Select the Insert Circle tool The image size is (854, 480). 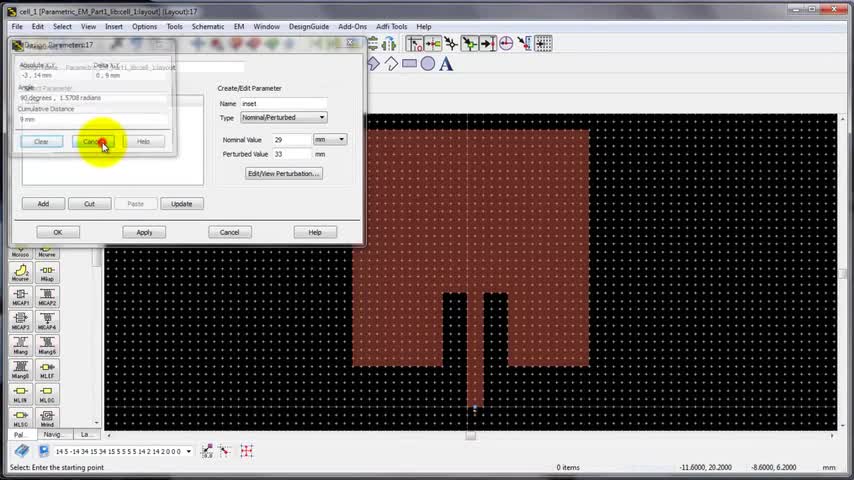pos(428,64)
